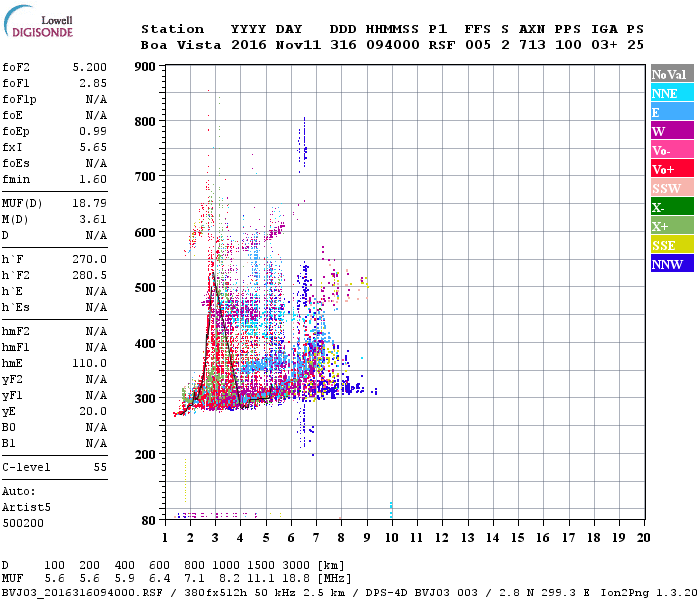Click the dark blue echo cluster near 750 km
Viewport: 700px width, 600px height.
point(303,145)
